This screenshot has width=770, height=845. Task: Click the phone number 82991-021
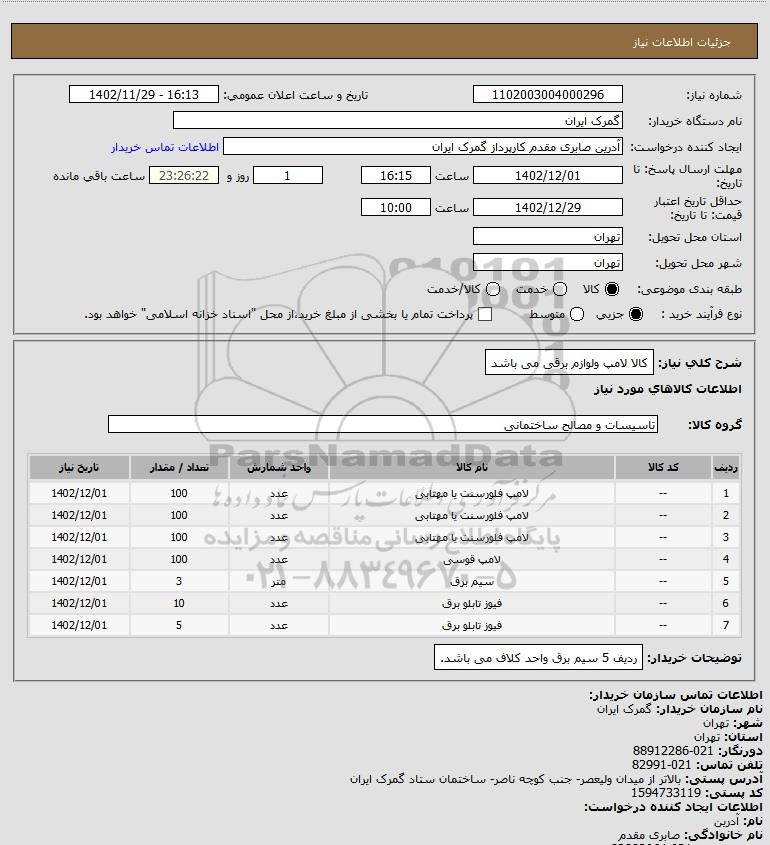coord(661,765)
